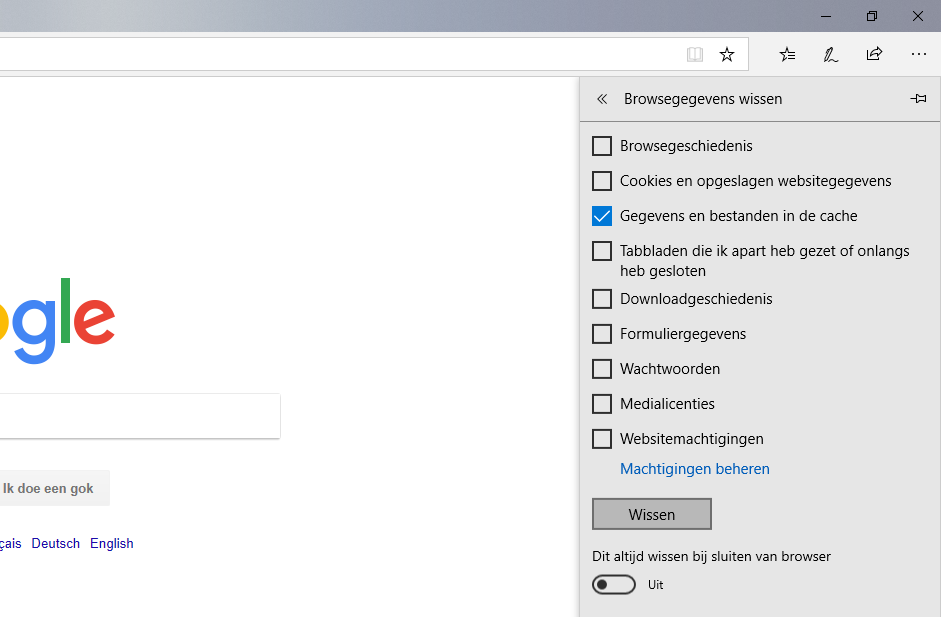
Task: Check Tabbladen die ik apart heb gezet
Action: click(602, 251)
